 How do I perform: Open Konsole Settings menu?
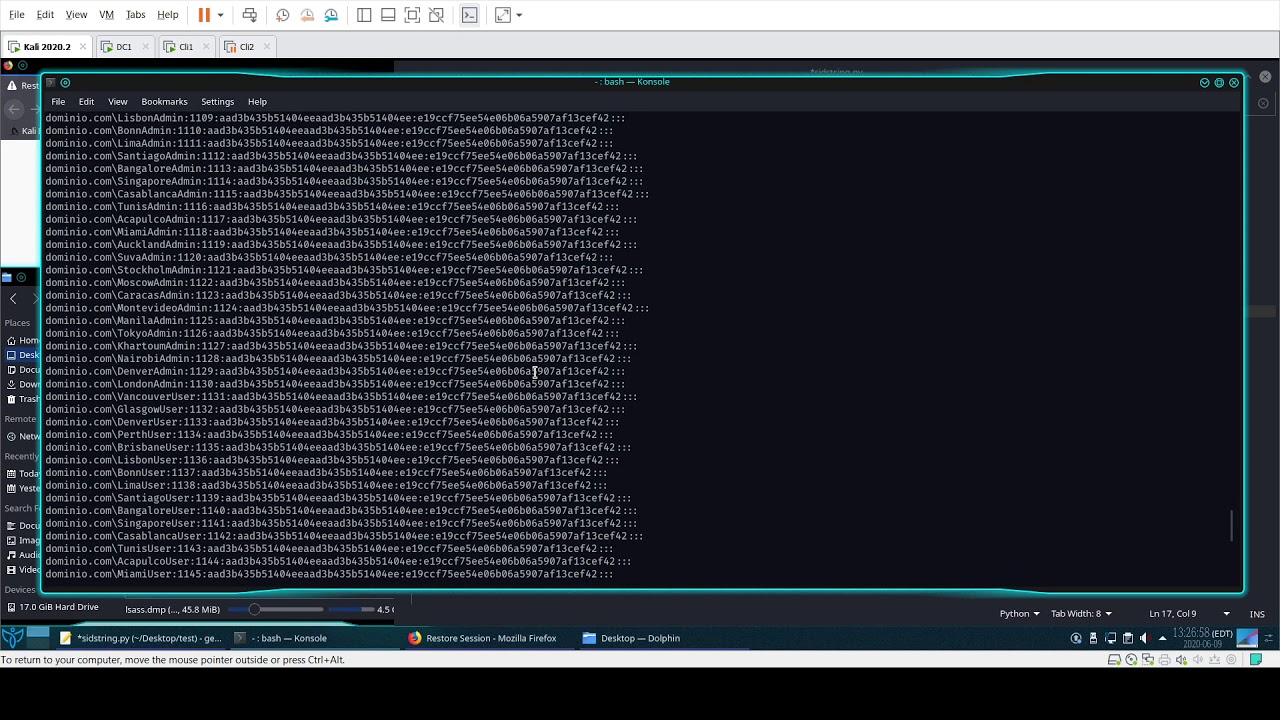[217, 101]
